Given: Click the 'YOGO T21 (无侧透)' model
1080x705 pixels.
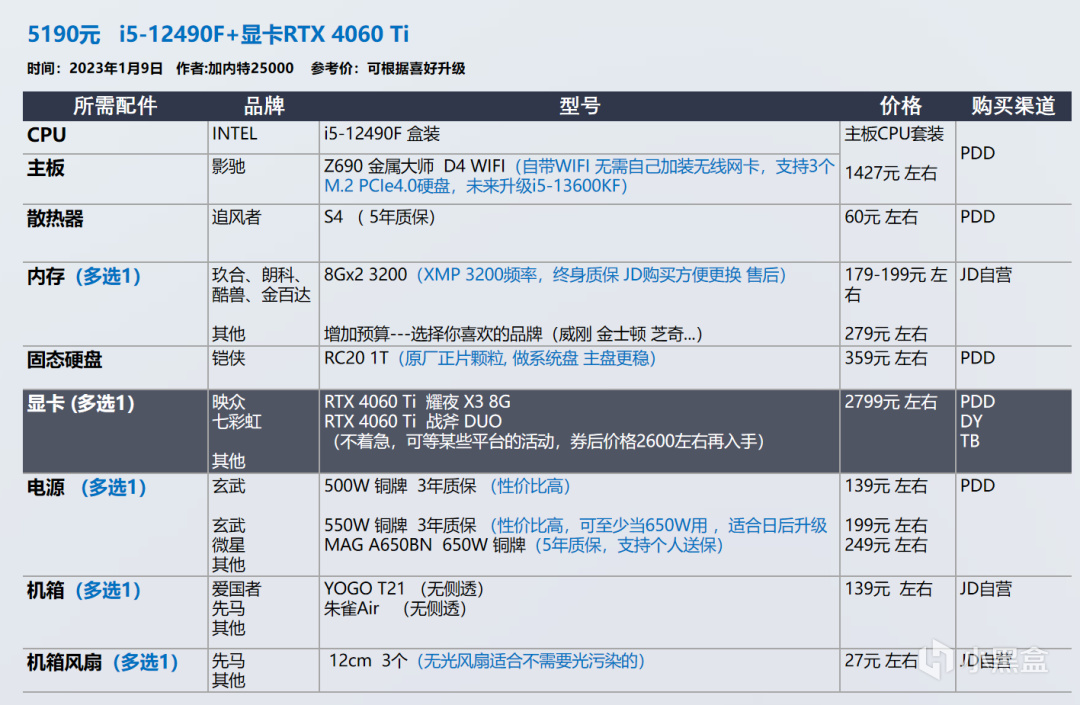Looking at the screenshot, I should (404, 589).
